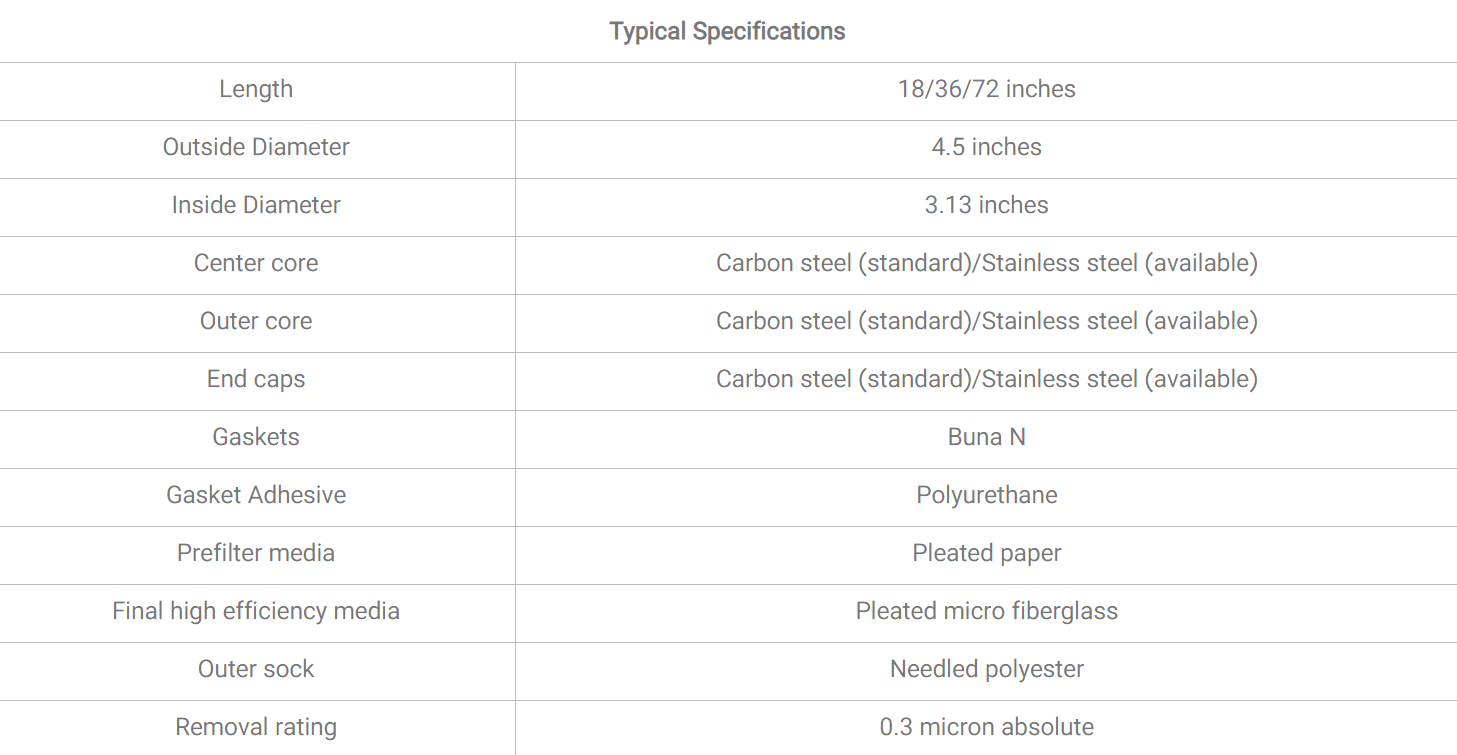1457x755 pixels.
Task: Click the 3.13 inches value
Action: coord(986,205)
